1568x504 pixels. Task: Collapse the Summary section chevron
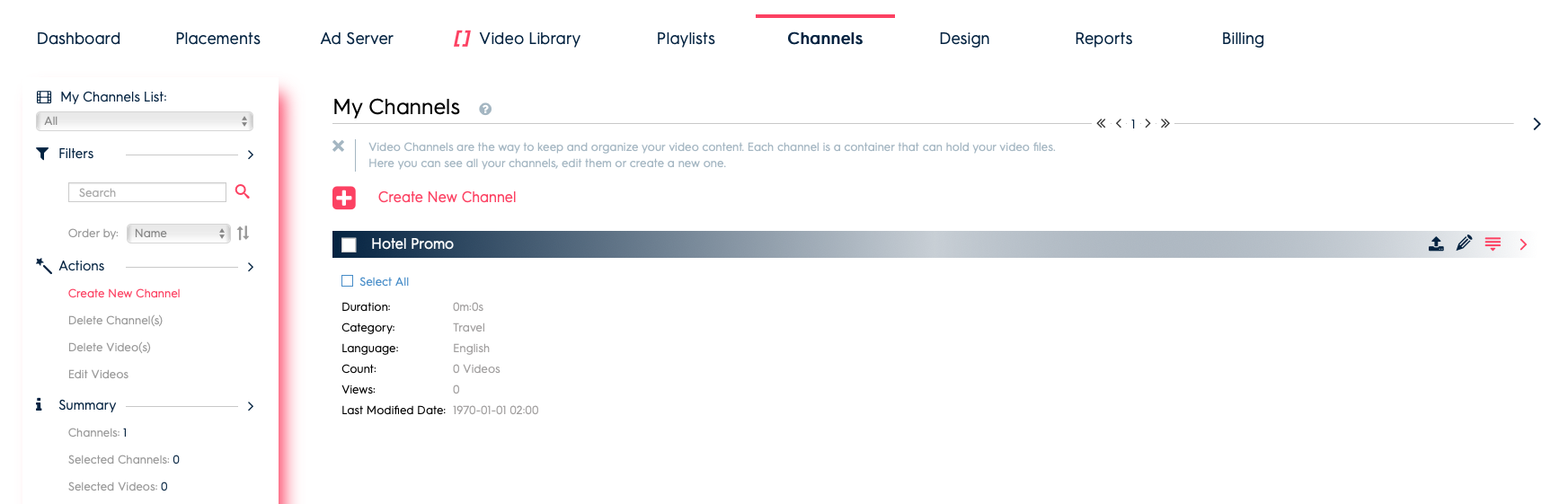250,406
